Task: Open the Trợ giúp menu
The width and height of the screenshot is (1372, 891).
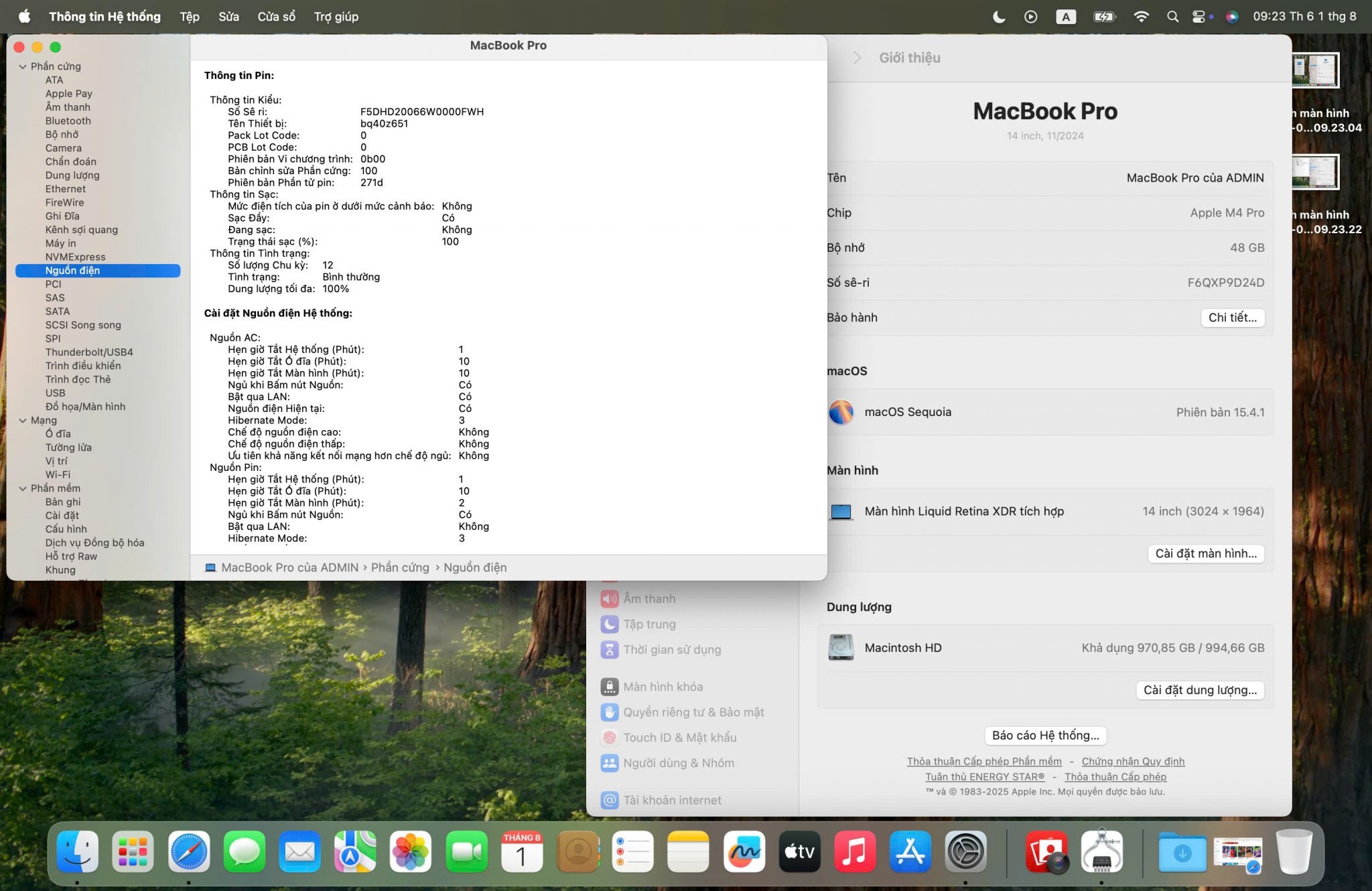Action: pyautogui.click(x=336, y=17)
